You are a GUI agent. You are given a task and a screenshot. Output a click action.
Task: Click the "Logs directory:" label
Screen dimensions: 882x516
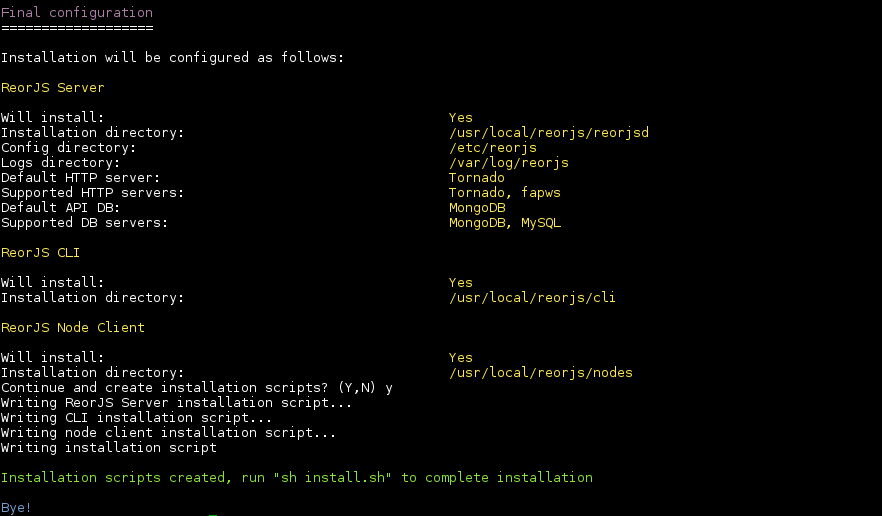pos(61,163)
